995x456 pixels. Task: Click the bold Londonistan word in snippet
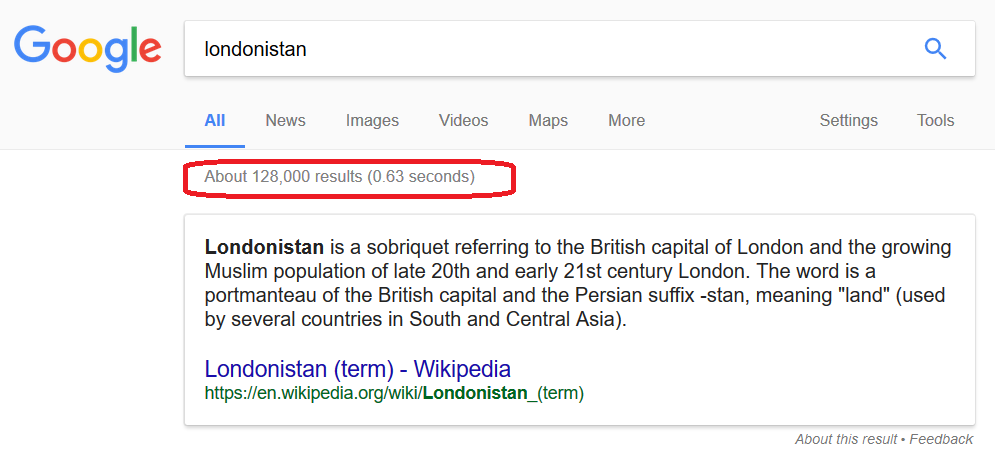pyautogui.click(x=264, y=247)
